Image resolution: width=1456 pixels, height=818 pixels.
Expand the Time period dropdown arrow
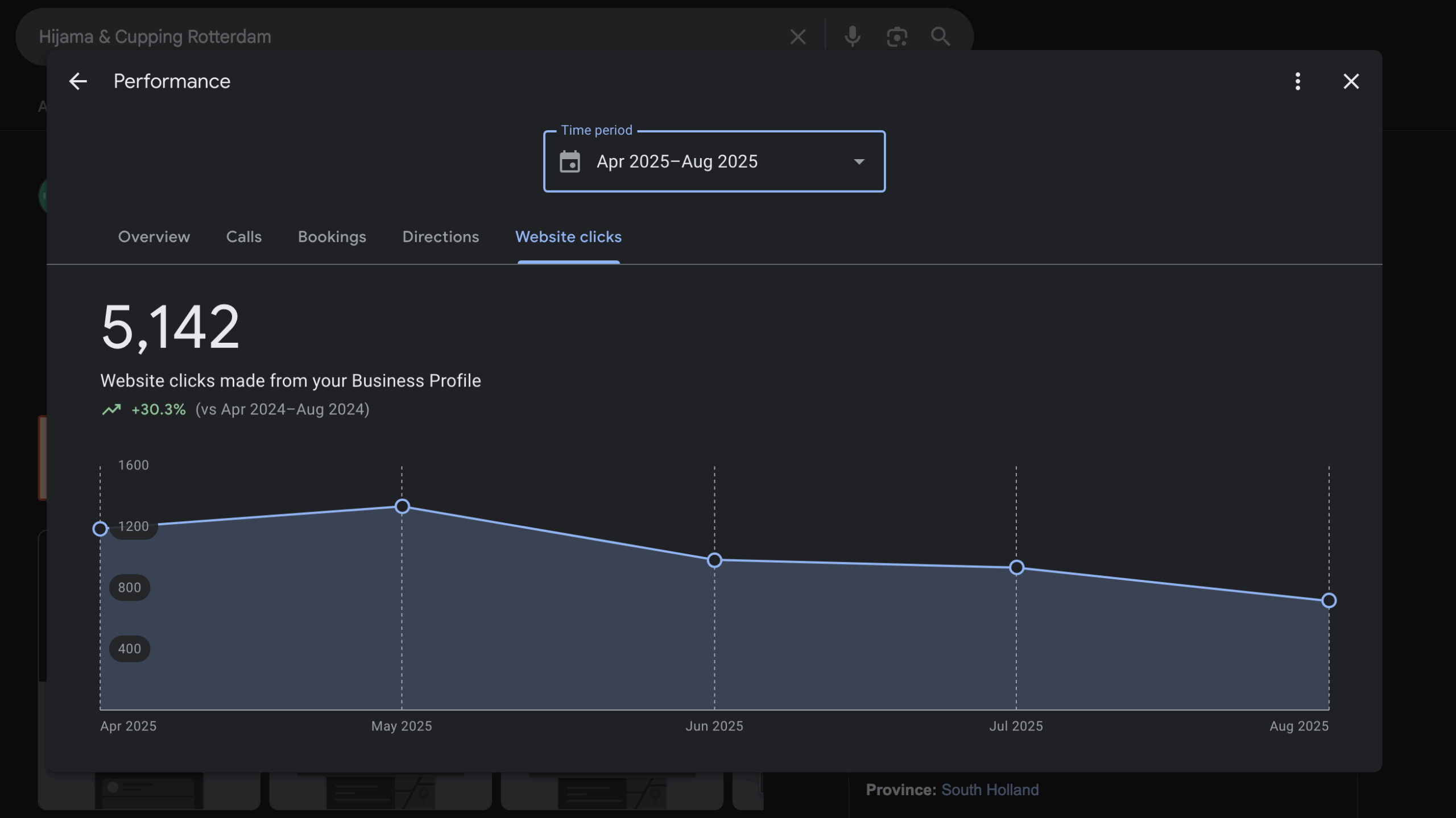click(x=859, y=162)
